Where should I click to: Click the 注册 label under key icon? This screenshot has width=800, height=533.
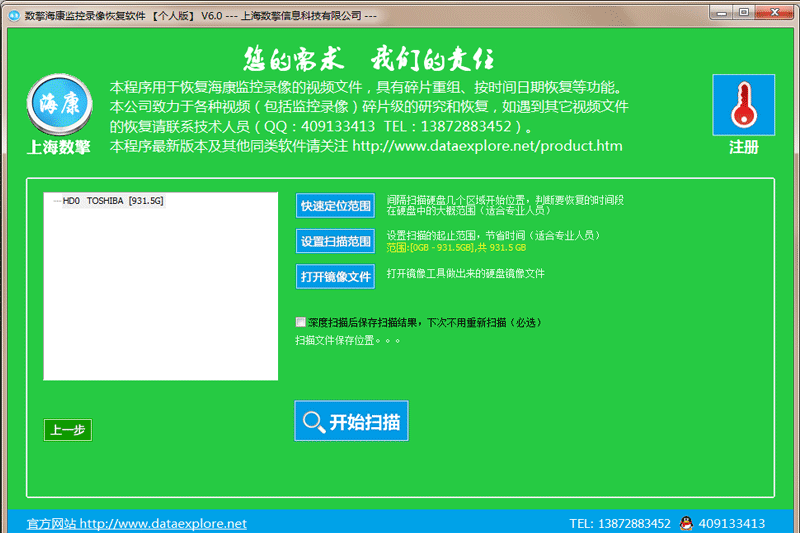pos(743,147)
